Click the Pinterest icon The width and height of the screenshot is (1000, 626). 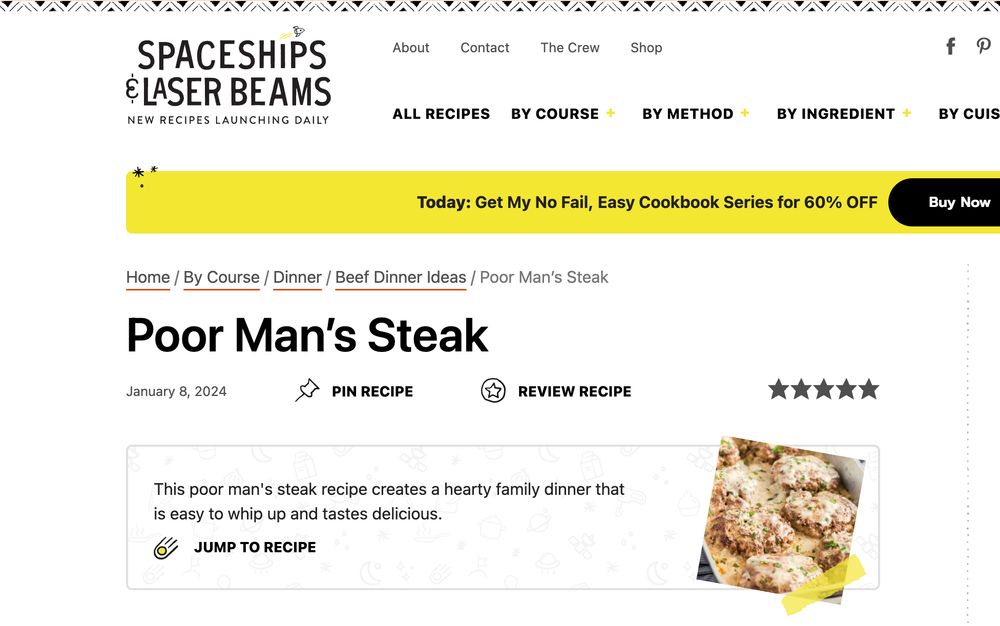coord(983,46)
